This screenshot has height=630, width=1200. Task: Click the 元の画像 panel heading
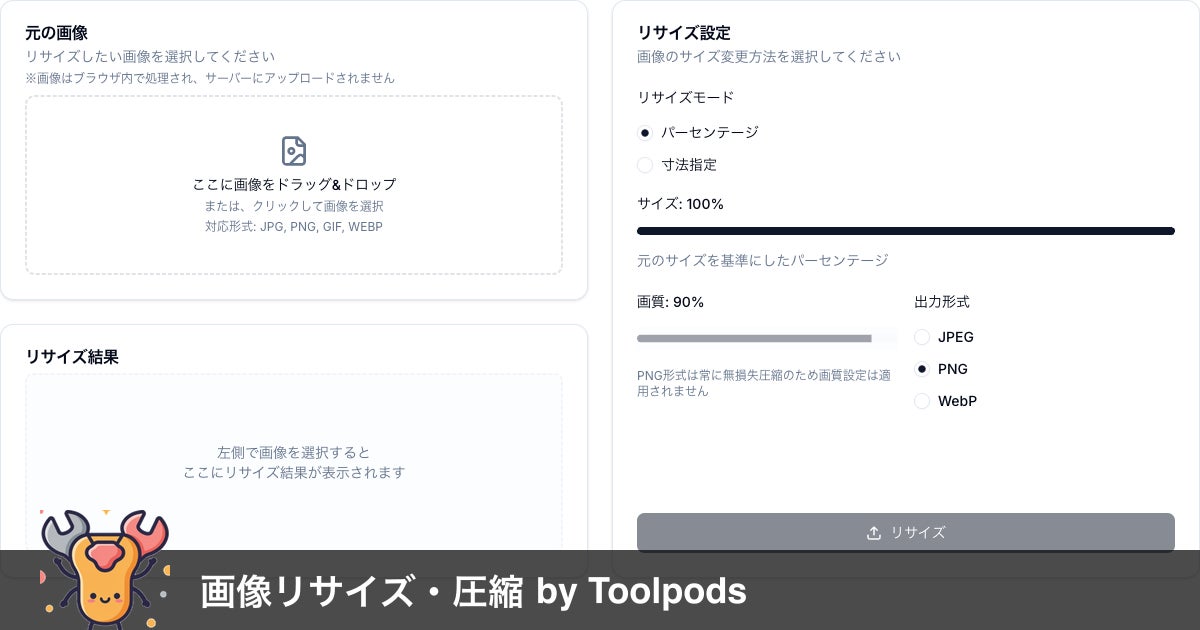[x=56, y=33]
